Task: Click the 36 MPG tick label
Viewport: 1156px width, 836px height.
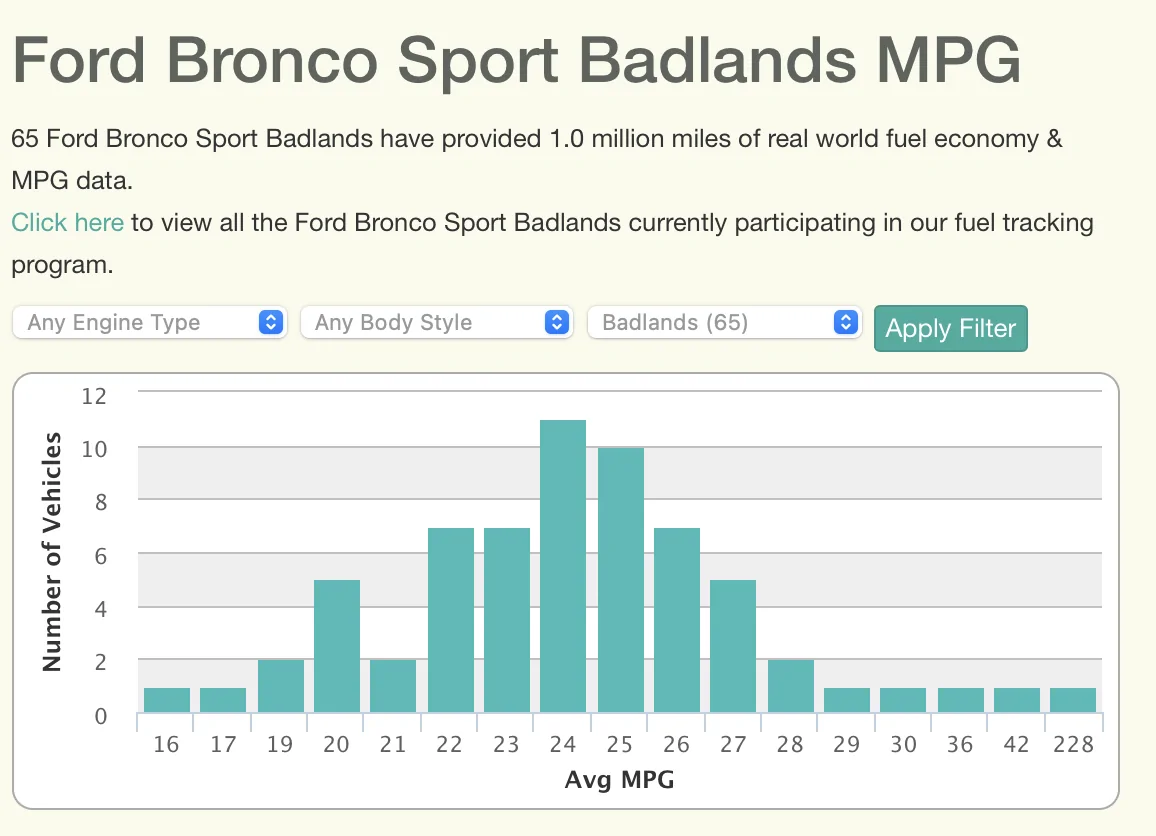Action: [x=959, y=744]
